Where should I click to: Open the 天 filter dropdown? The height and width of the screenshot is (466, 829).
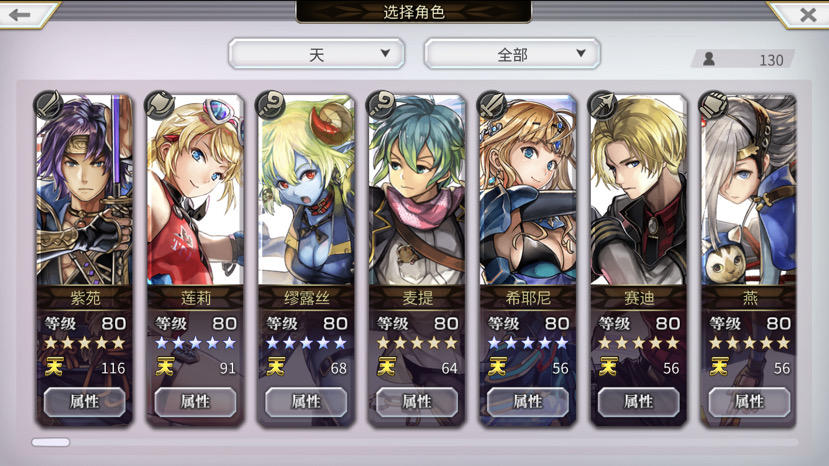pos(317,54)
